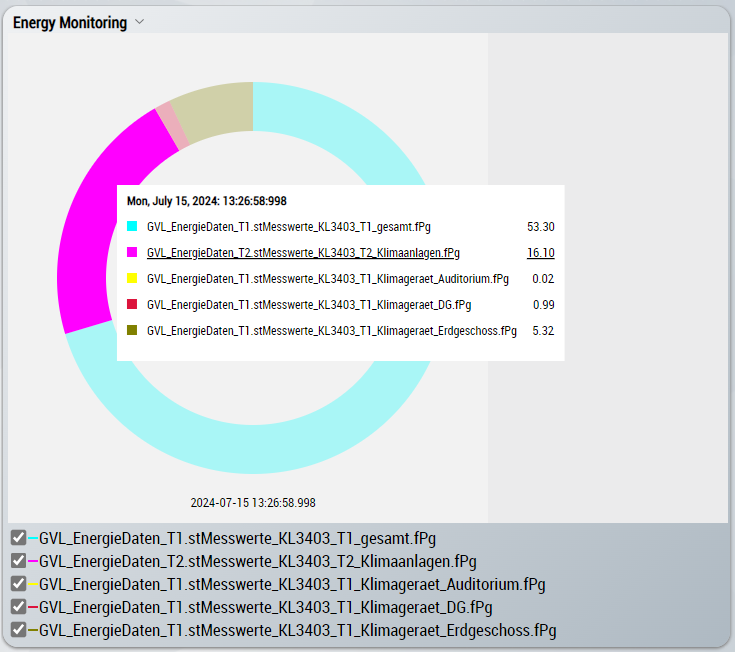Select the beige donut segment at top
735x652 pixels.
215,112
